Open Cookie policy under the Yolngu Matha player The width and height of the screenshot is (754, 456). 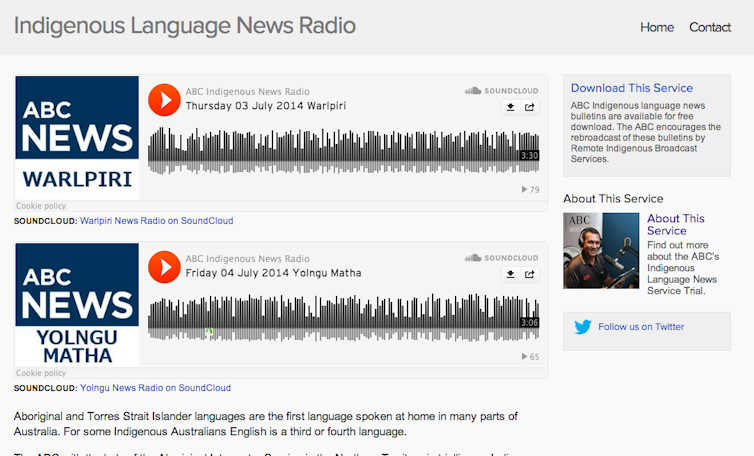(41, 373)
